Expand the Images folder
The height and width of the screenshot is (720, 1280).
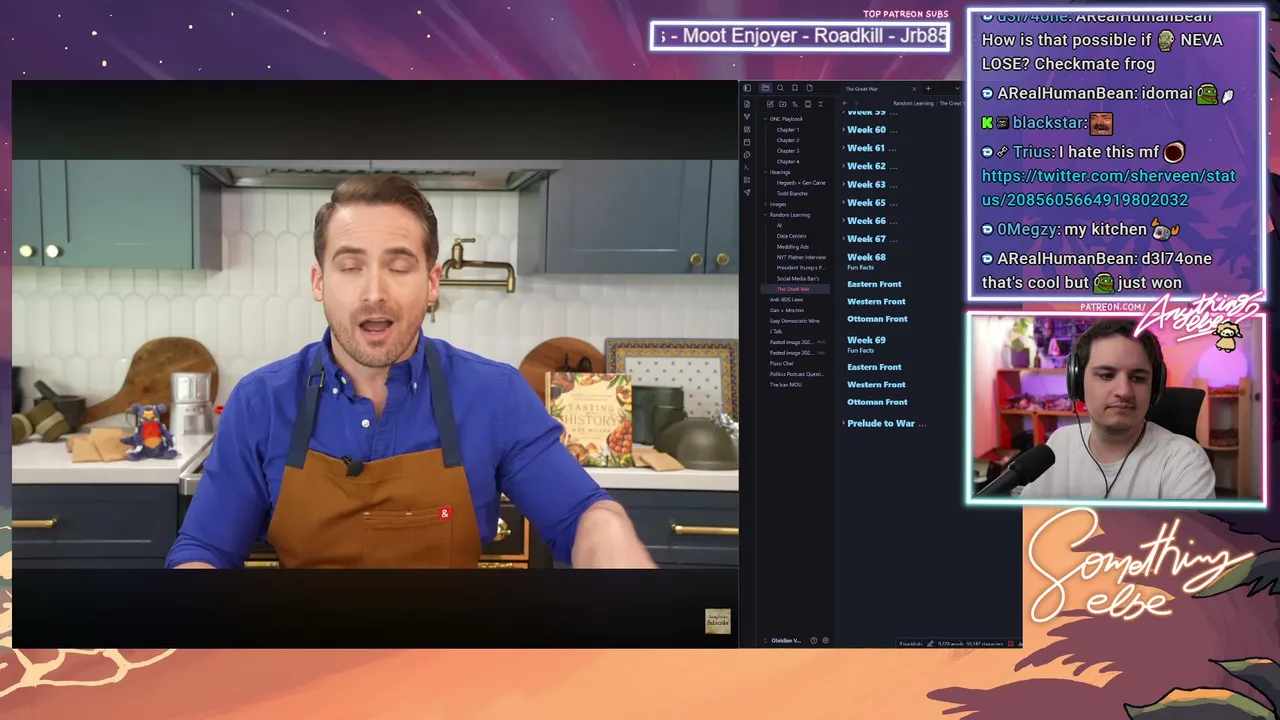765,204
